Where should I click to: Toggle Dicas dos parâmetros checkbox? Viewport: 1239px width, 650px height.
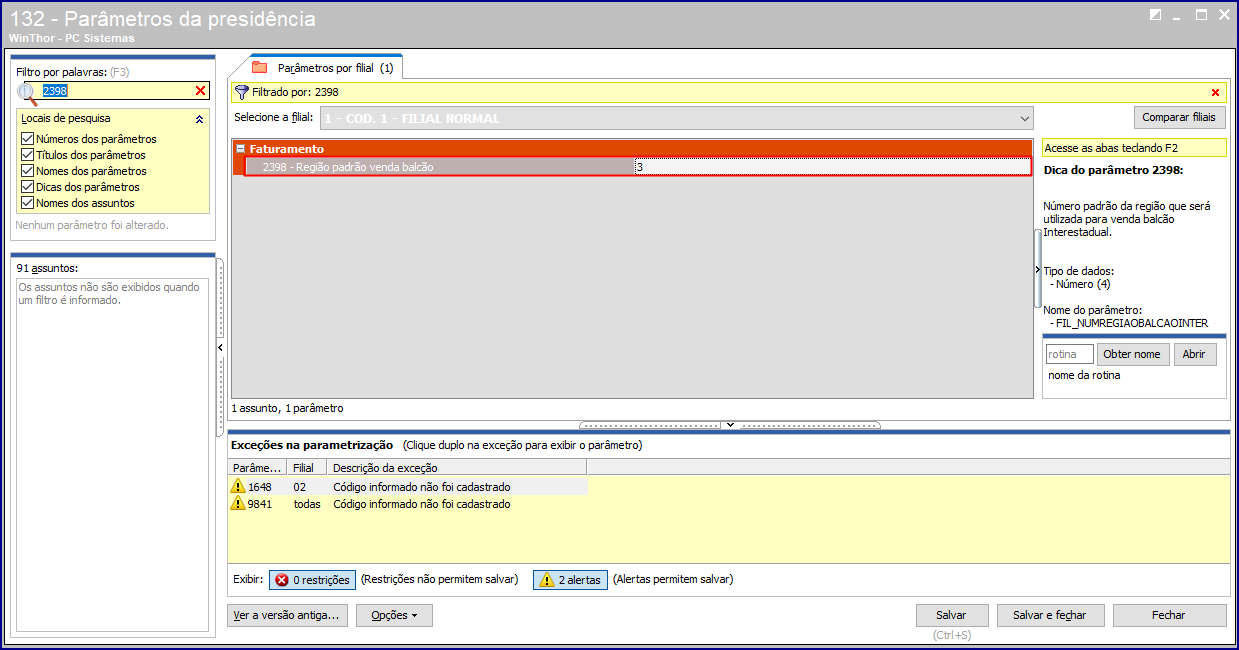(x=27, y=187)
